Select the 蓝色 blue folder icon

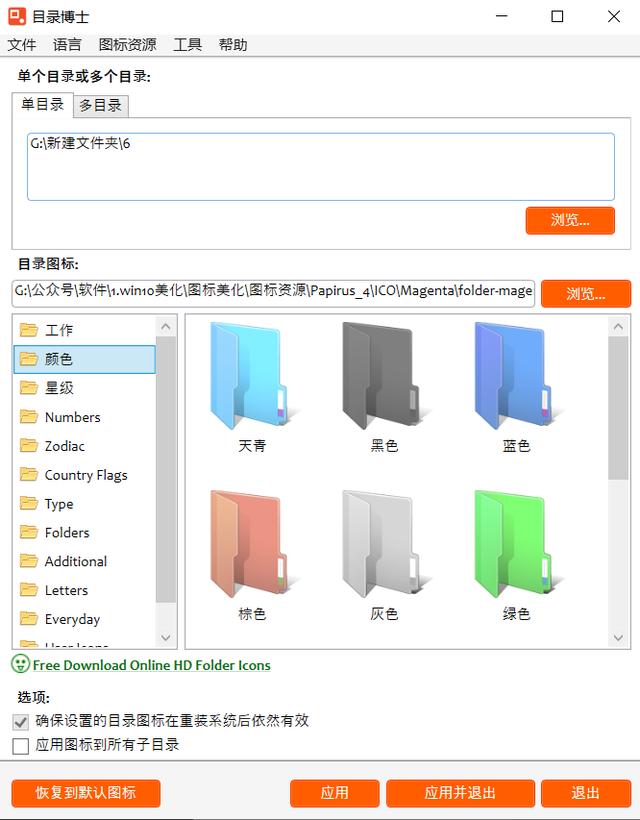514,377
